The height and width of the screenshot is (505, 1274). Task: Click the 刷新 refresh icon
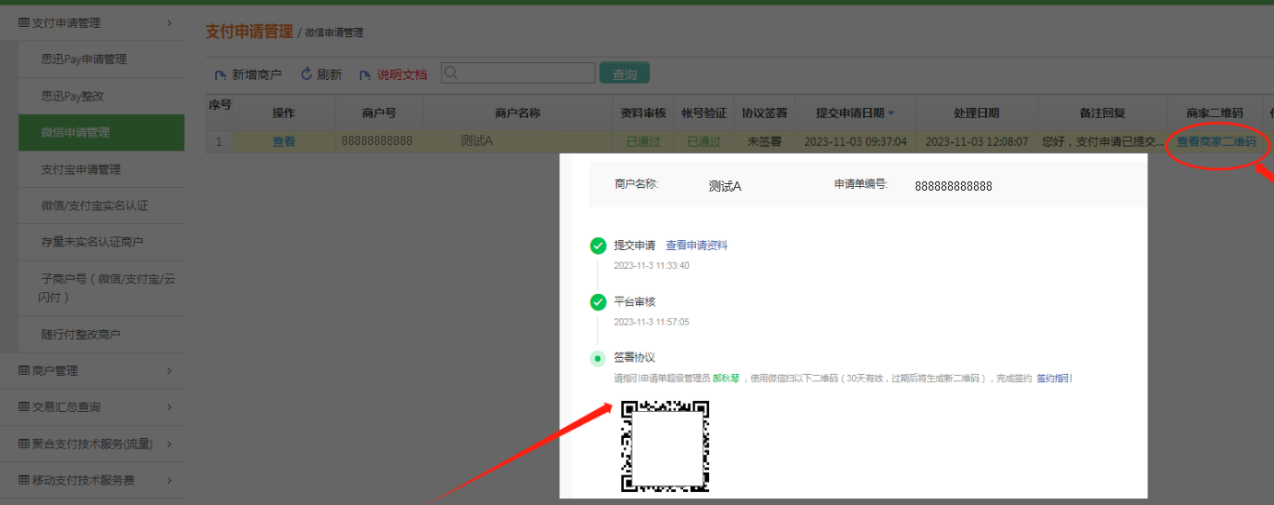click(306, 74)
